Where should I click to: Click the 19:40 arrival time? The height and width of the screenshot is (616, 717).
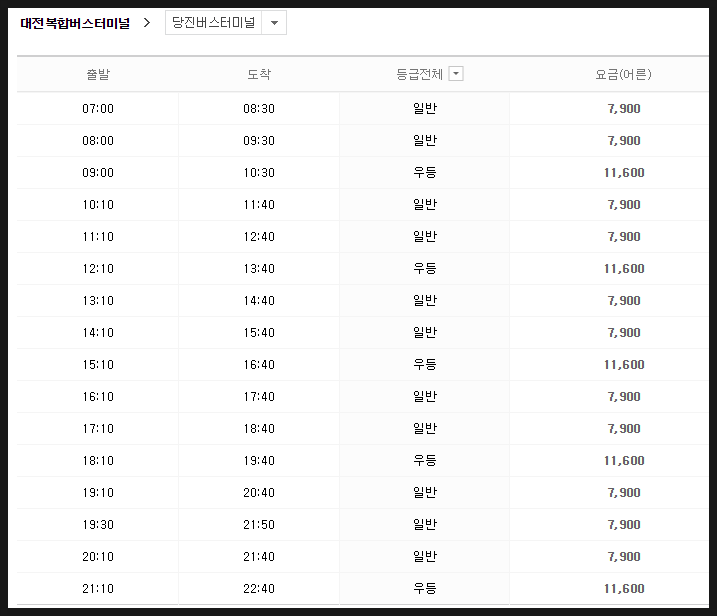coord(259,461)
